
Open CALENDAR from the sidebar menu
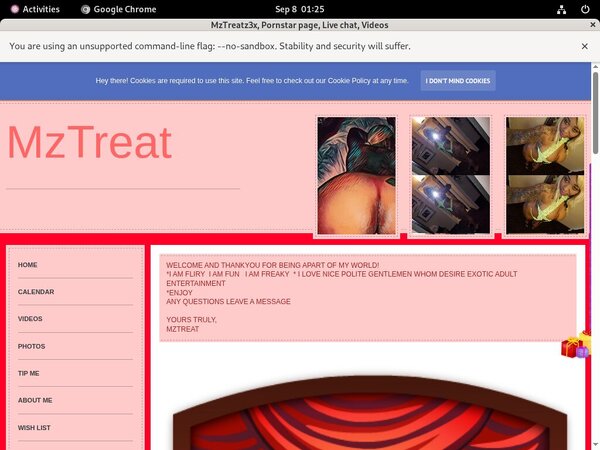coord(36,292)
